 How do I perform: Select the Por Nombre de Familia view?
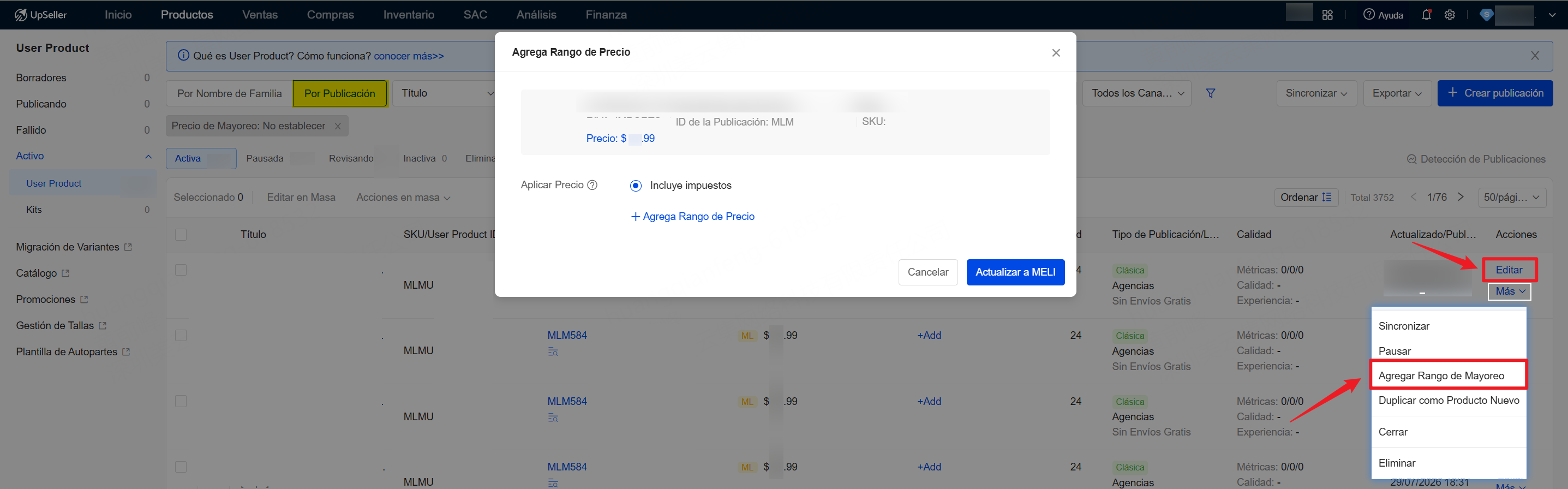[230, 94]
